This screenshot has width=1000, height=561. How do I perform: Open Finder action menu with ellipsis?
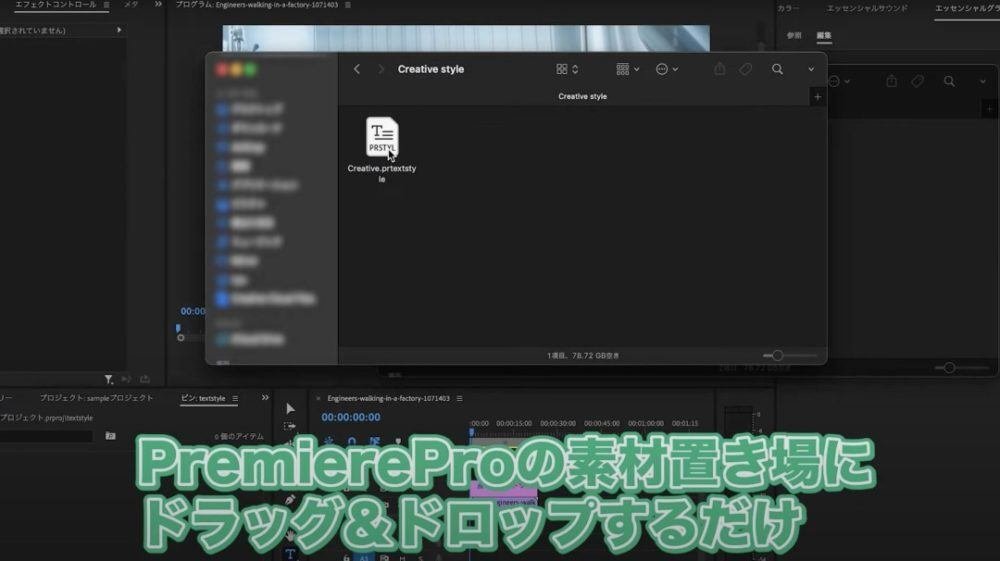[x=666, y=69]
